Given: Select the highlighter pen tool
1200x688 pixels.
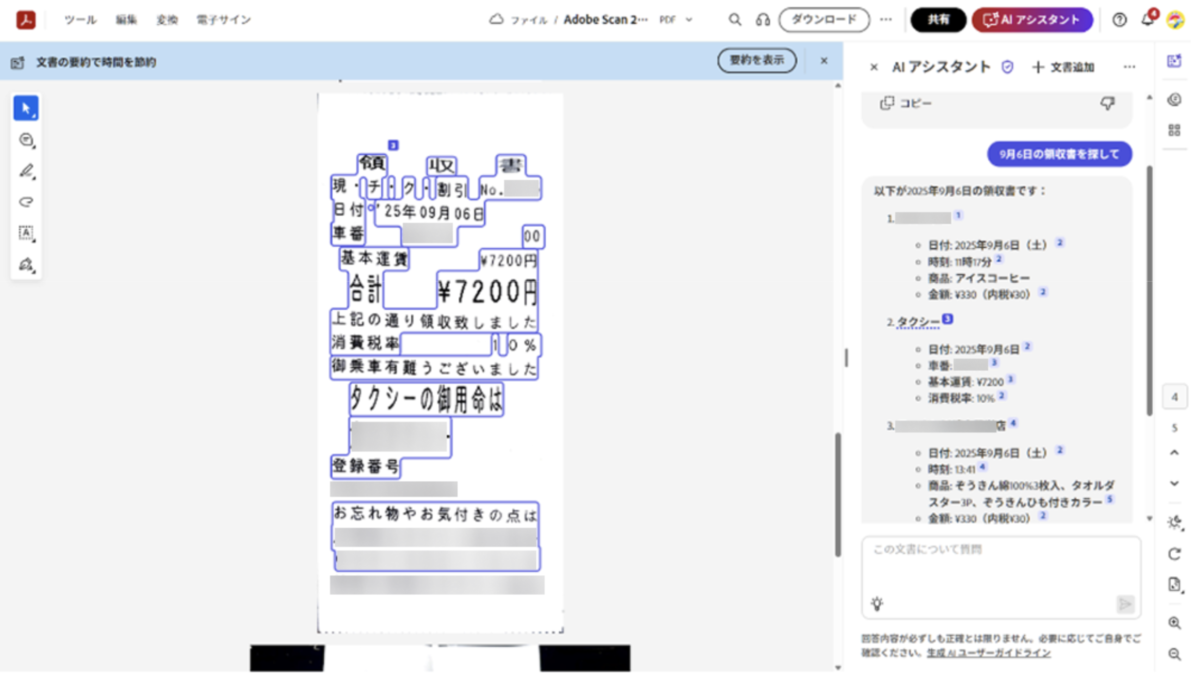Looking at the screenshot, I should tap(26, 171).
